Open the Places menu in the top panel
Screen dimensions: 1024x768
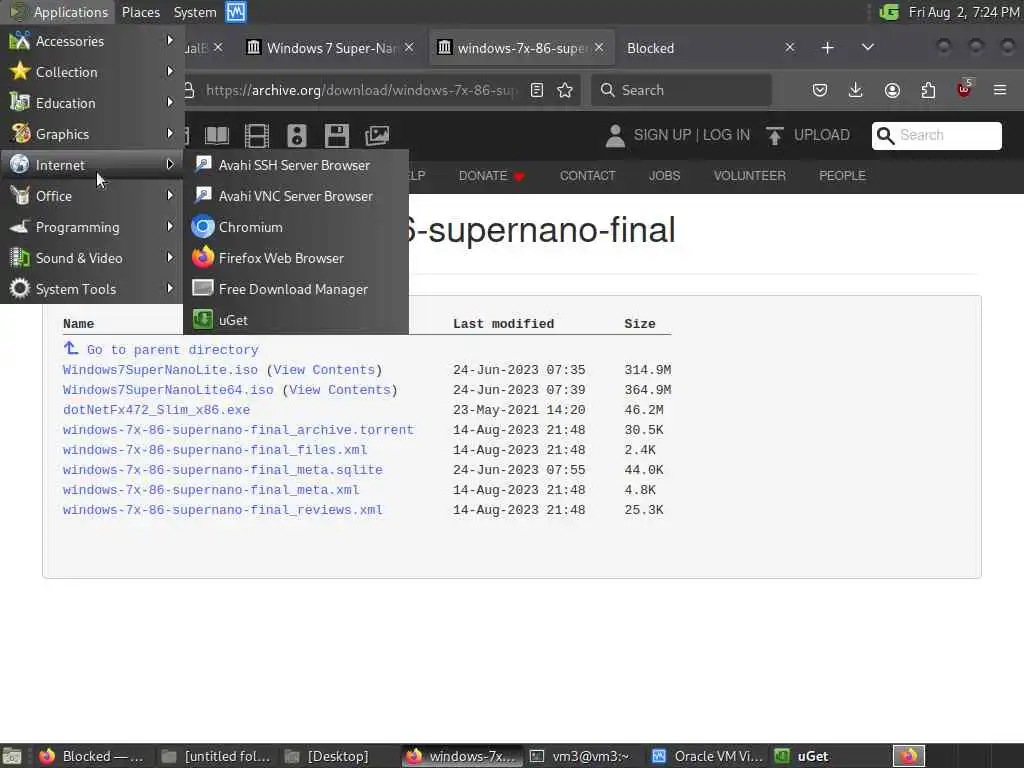point(140,12)
